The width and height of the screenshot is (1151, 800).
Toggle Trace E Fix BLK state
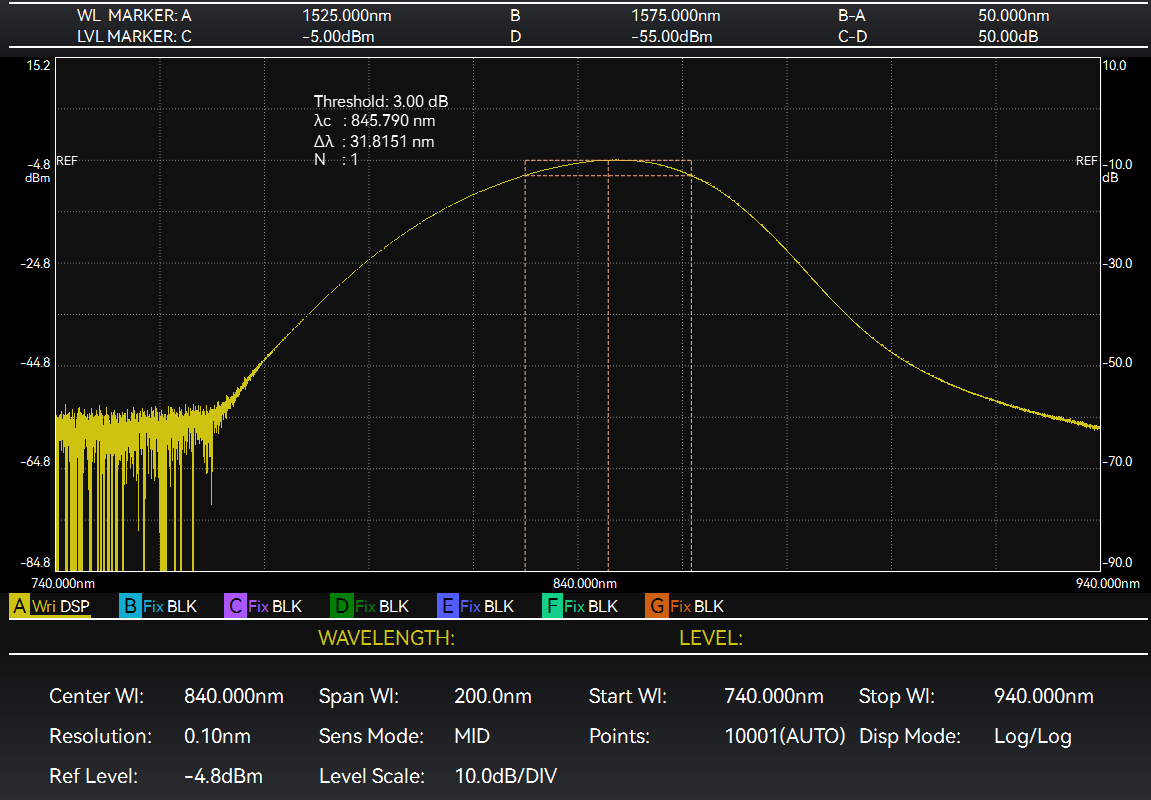coord(487,606)
